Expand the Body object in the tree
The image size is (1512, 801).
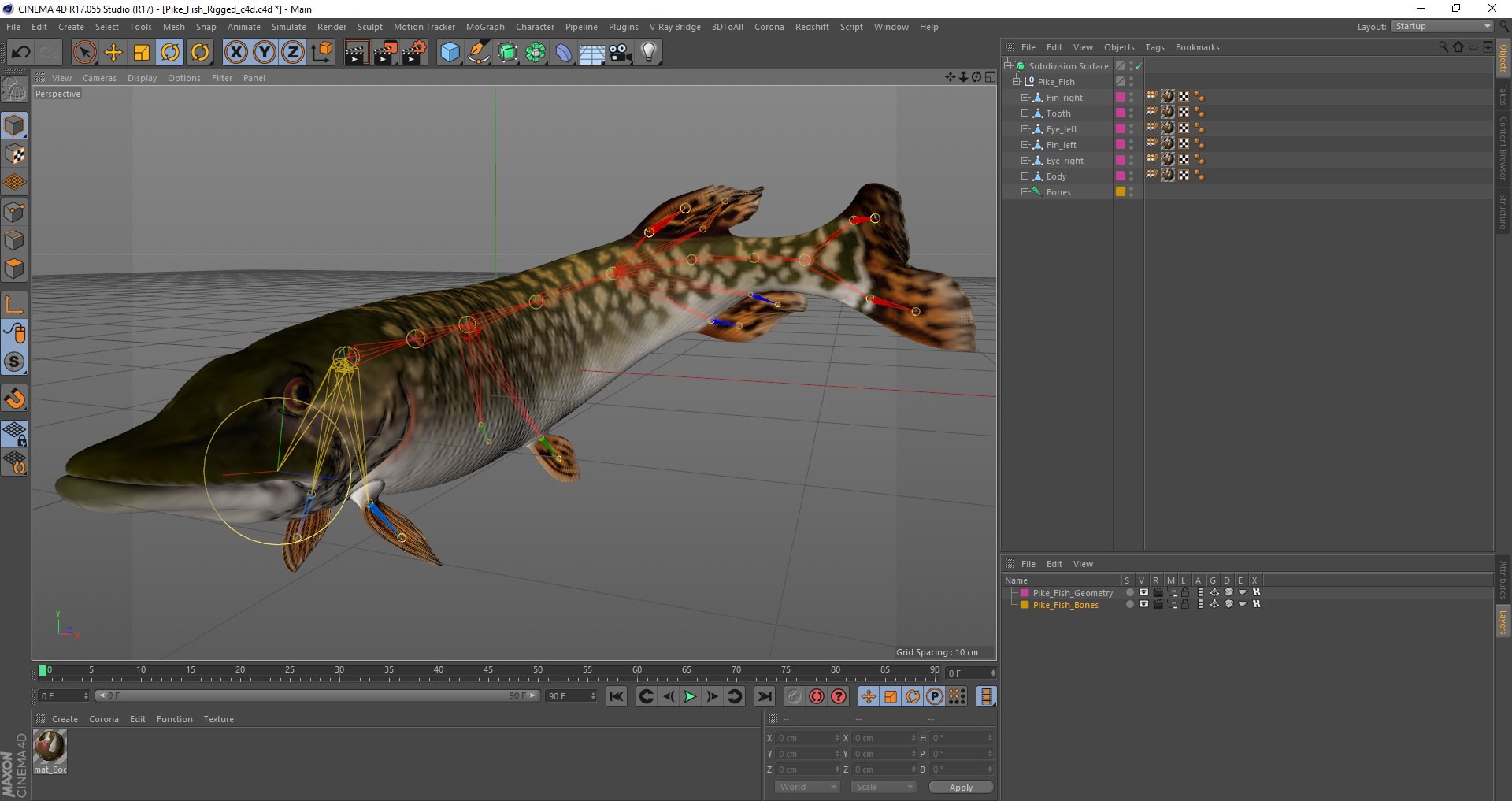(x=1025, y=176)
